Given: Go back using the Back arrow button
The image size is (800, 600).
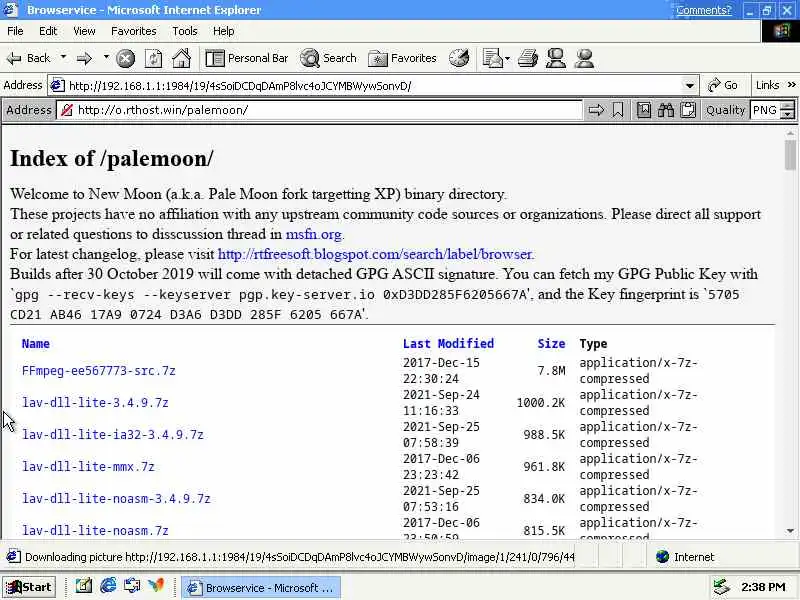Looking at the screenshot, I should (x=29, y=58).
